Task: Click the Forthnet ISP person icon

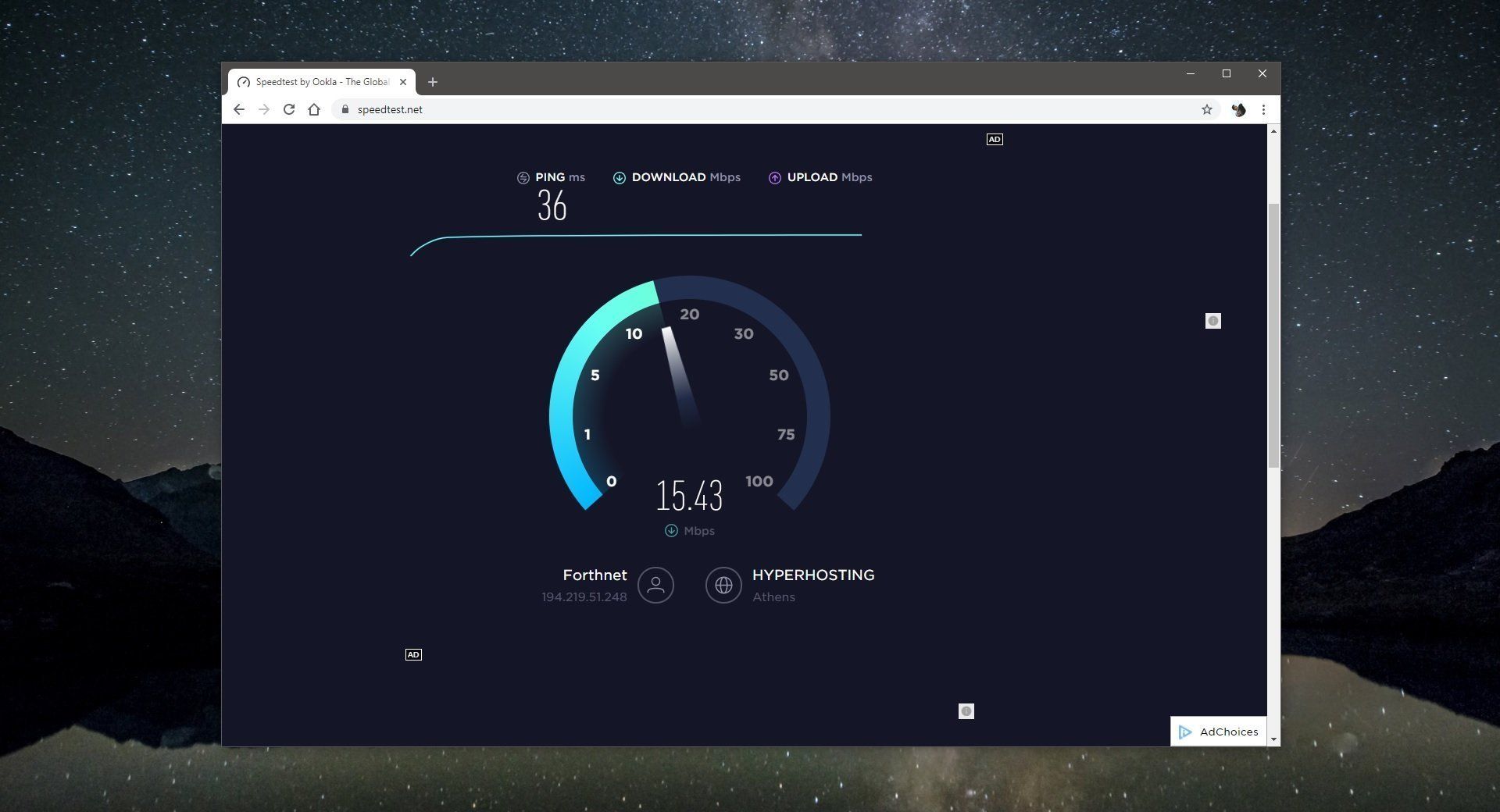Action: pyautogui.click(x=655, y=586)
